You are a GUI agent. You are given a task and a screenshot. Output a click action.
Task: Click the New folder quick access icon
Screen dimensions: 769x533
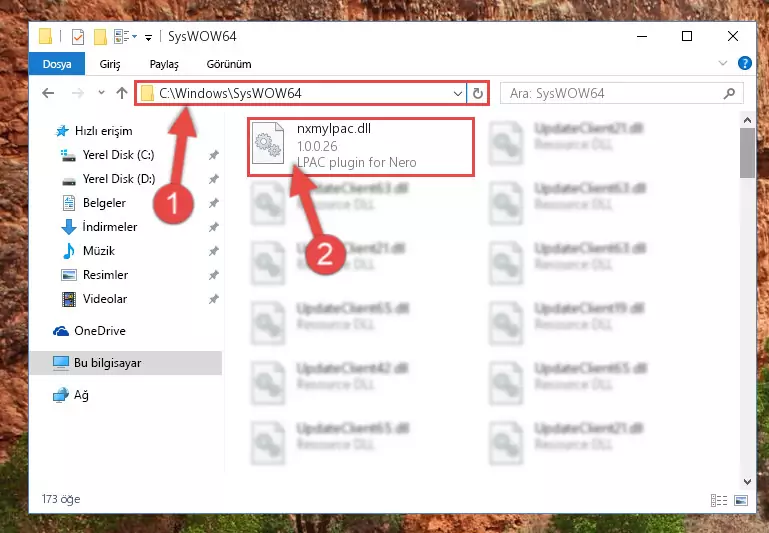point(100,37)
